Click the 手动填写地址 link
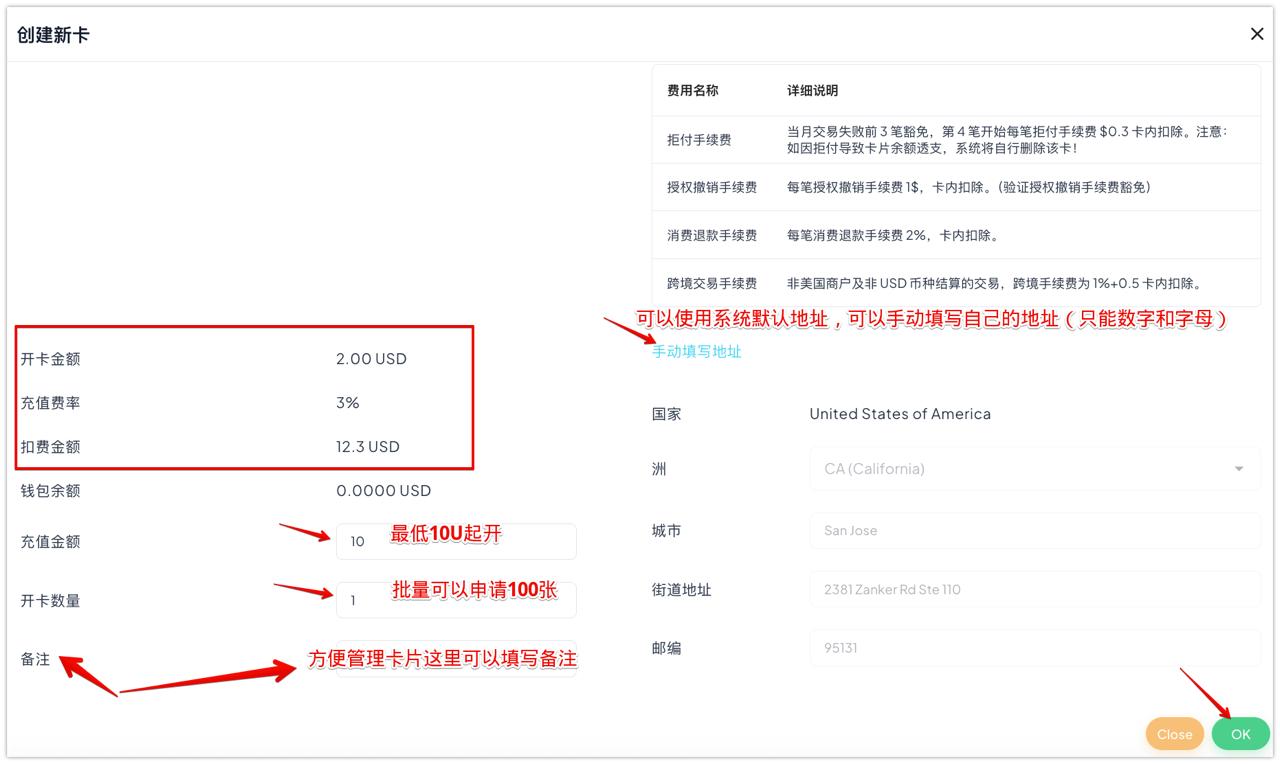Viewport: 1280px width, 764px height. (696, 352)
